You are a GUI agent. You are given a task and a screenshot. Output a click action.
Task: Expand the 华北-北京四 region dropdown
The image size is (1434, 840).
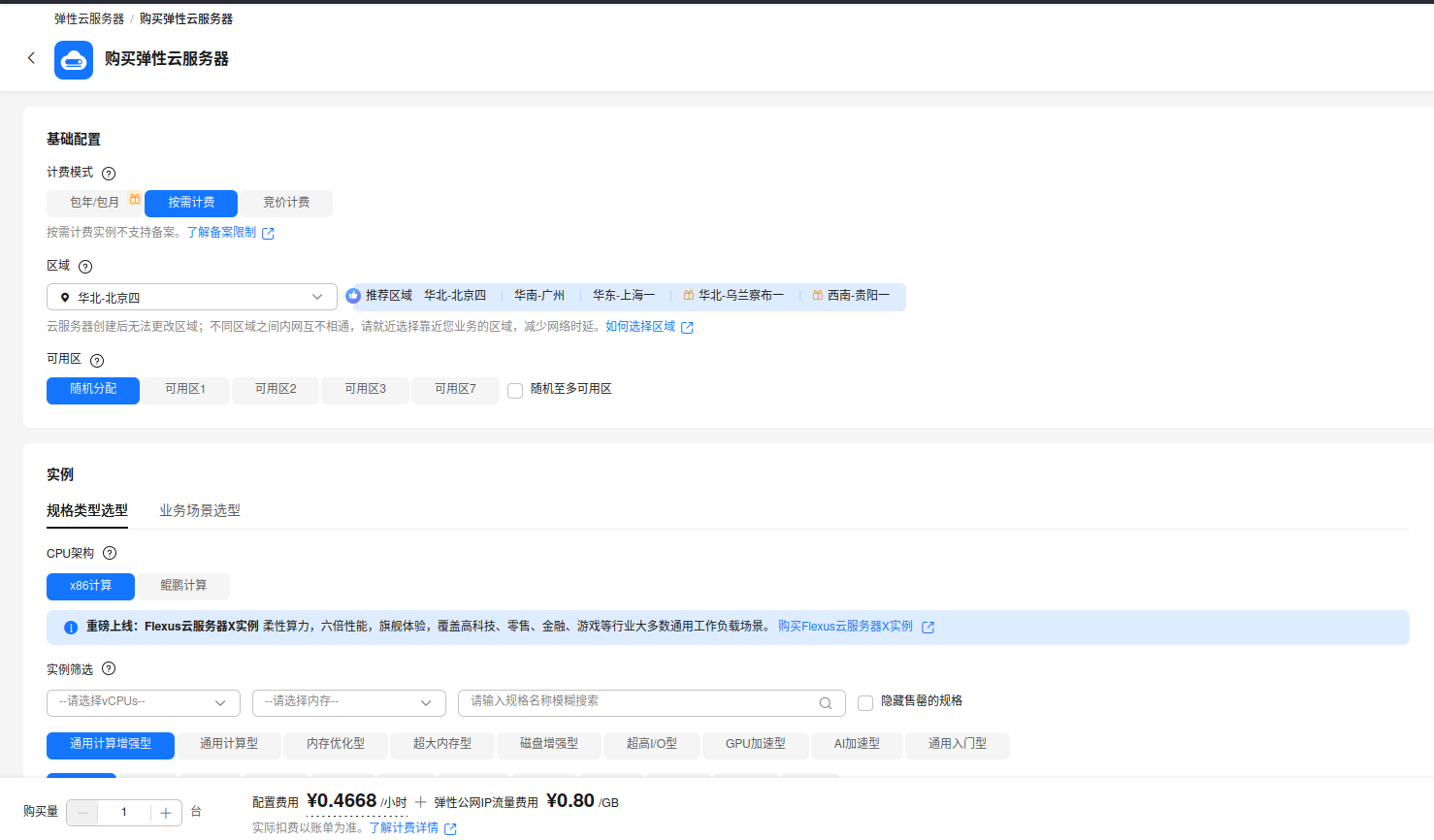click(x=316, y=295)
